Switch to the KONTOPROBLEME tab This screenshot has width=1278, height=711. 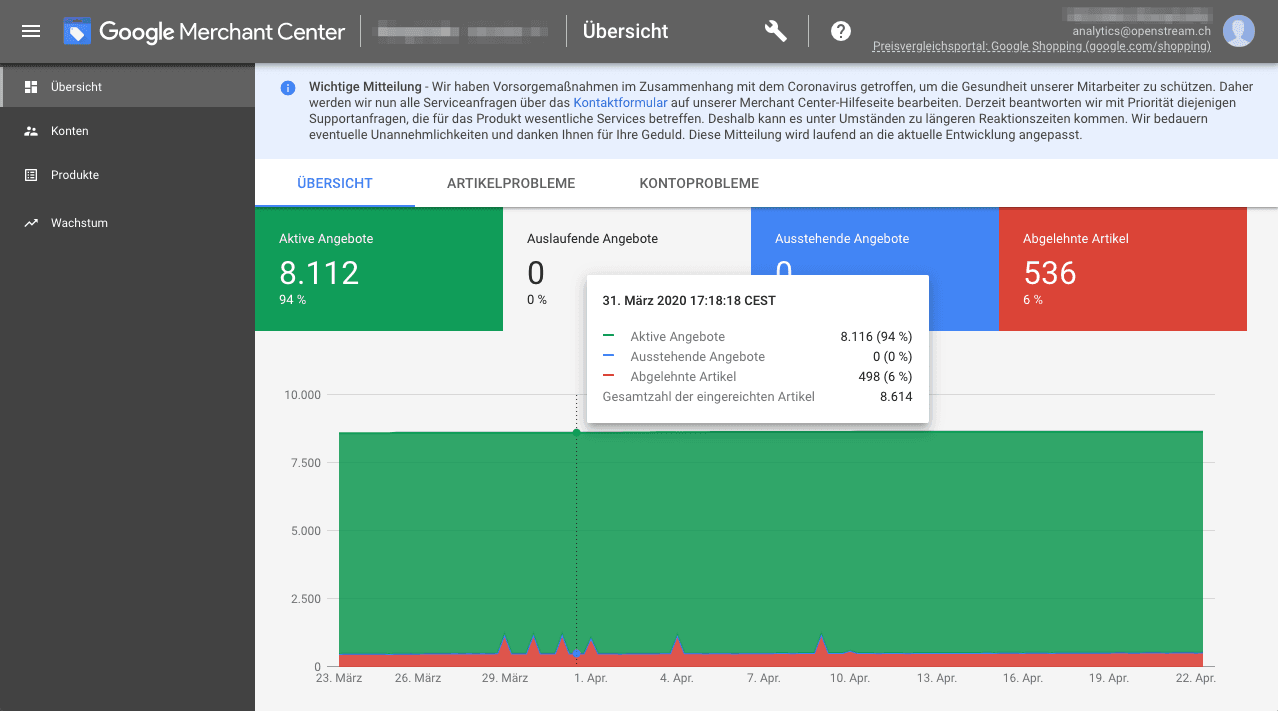tap(699, 184)
